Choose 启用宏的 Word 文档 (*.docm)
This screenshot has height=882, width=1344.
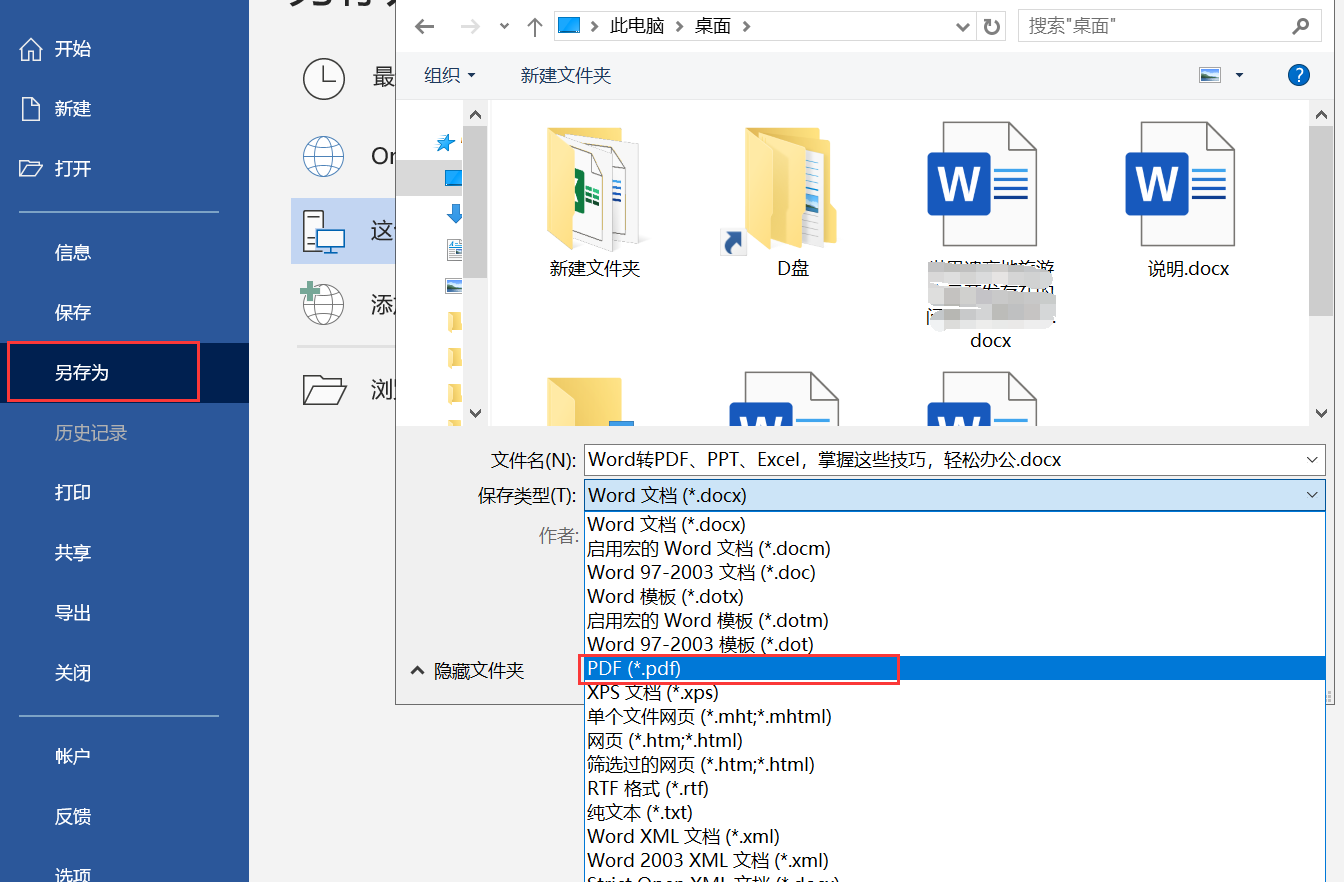point(954,548)
